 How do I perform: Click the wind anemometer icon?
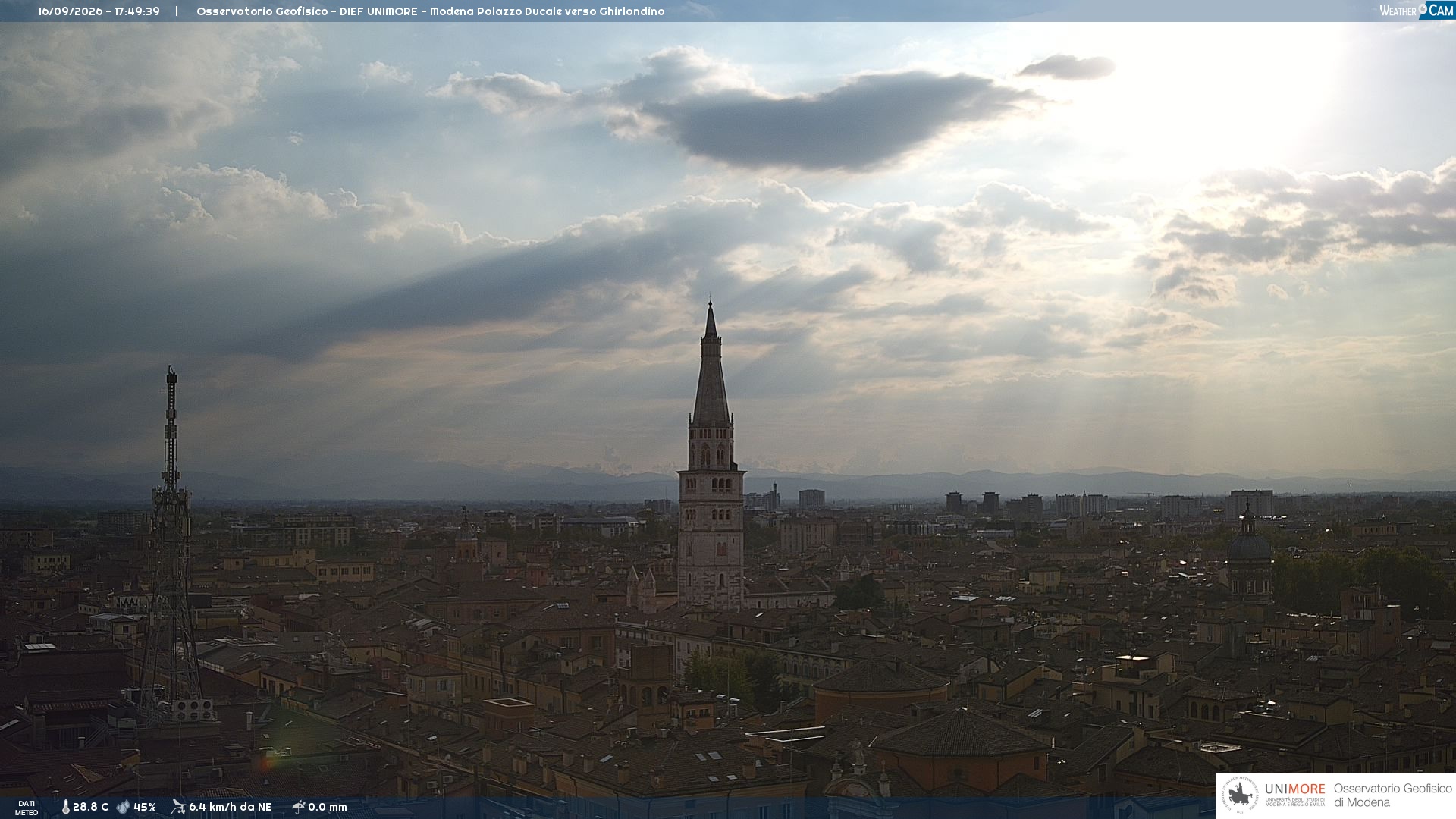pyautogui.click(x=178, y=807)
